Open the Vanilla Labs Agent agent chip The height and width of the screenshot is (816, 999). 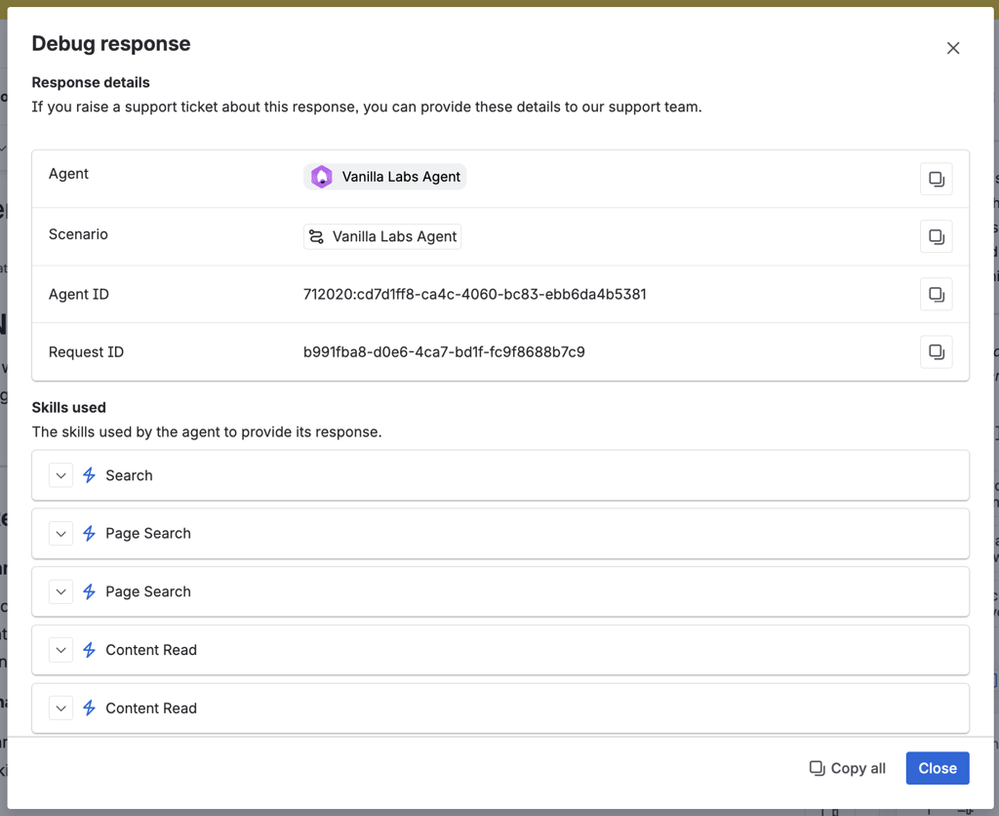tap(385, 176)
